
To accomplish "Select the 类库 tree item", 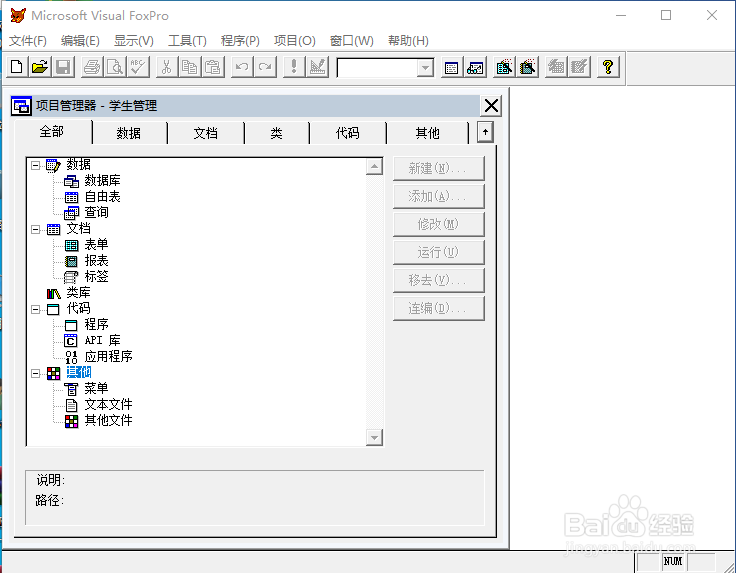I will (78, 293).
